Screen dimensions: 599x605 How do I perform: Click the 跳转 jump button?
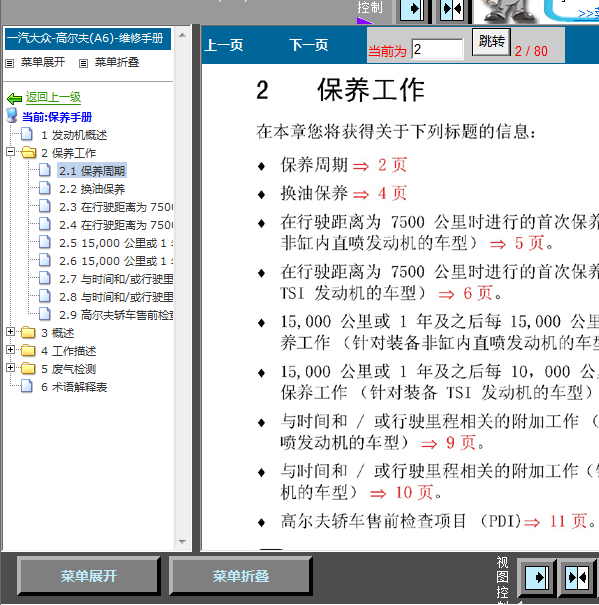491,41
